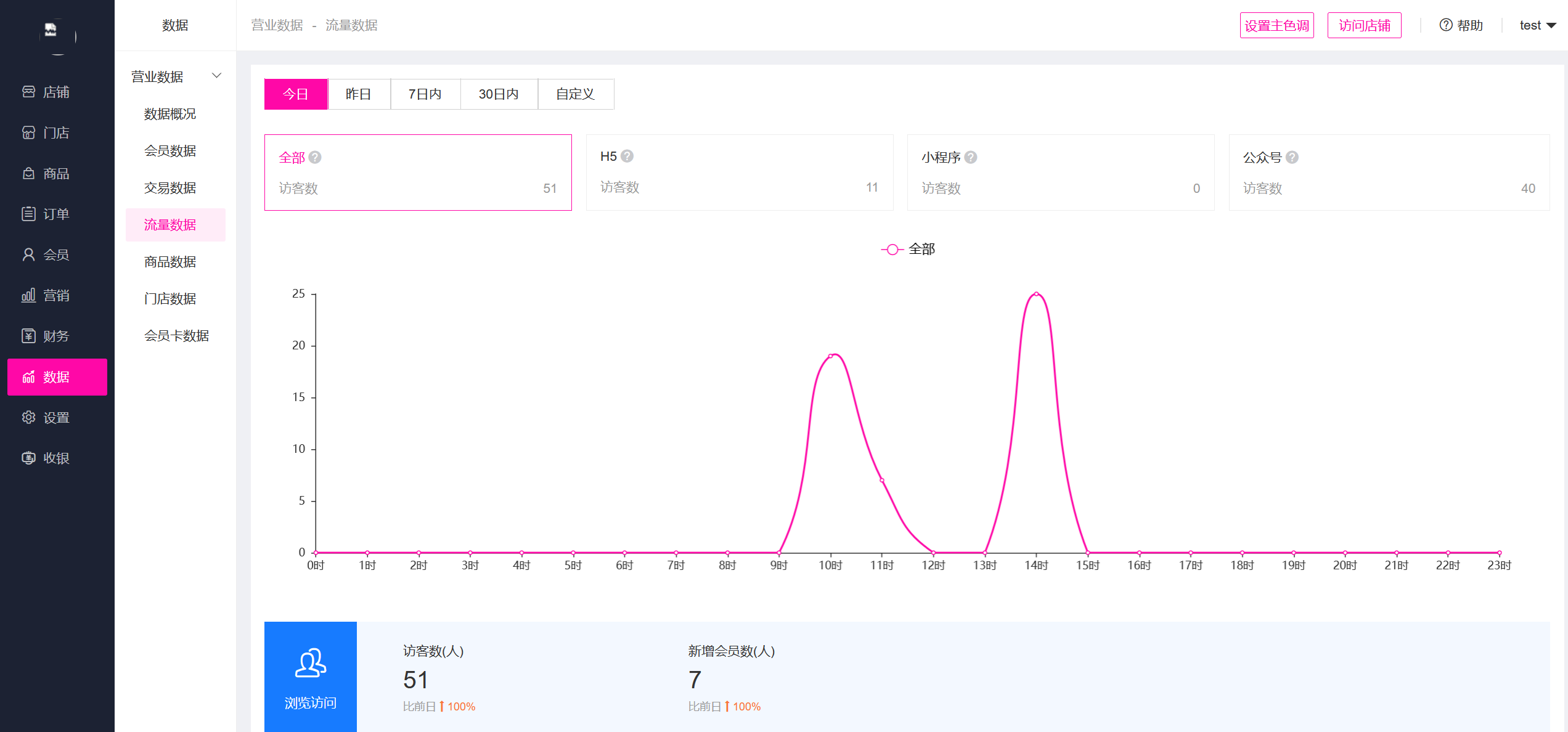Select the 门店 sidebar icon

click(28, 132)
